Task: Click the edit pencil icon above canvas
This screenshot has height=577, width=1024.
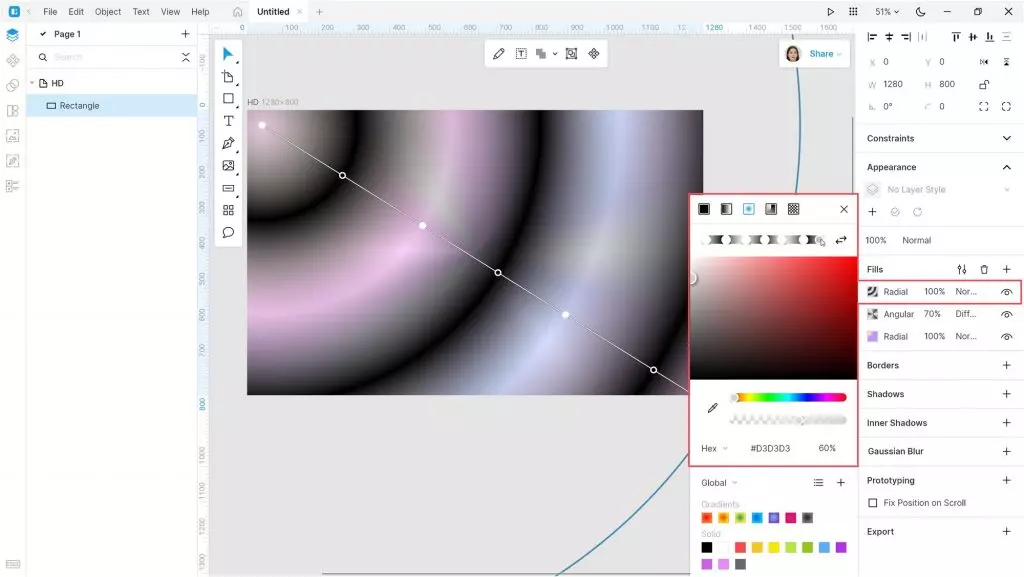Action: pyautogui.click(x=499, y=54)
